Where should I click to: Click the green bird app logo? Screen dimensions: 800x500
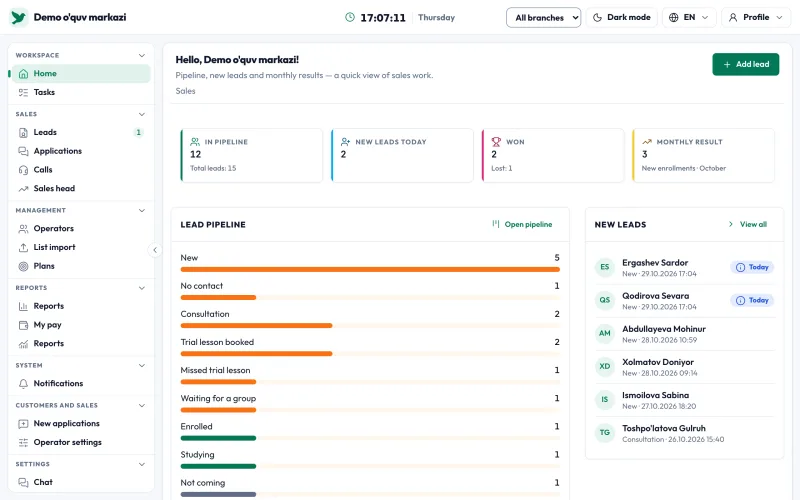coord(18,17)
